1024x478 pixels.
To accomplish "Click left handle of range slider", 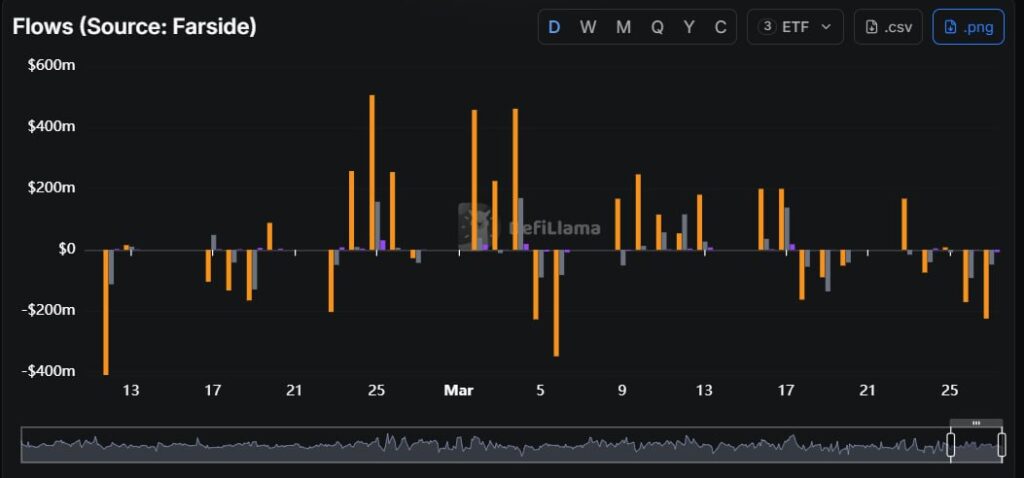I will coord(951,445).
